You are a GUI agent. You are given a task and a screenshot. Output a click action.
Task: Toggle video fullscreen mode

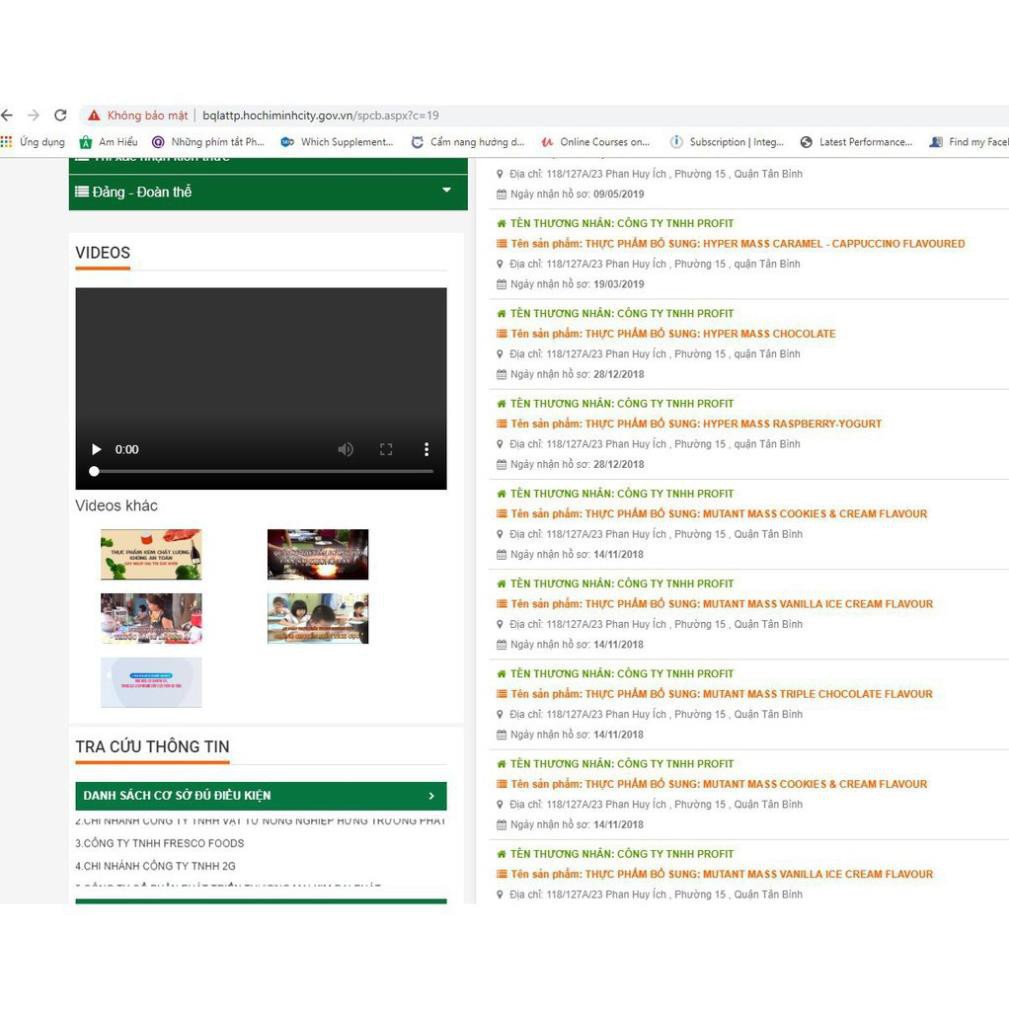(386, 450)
